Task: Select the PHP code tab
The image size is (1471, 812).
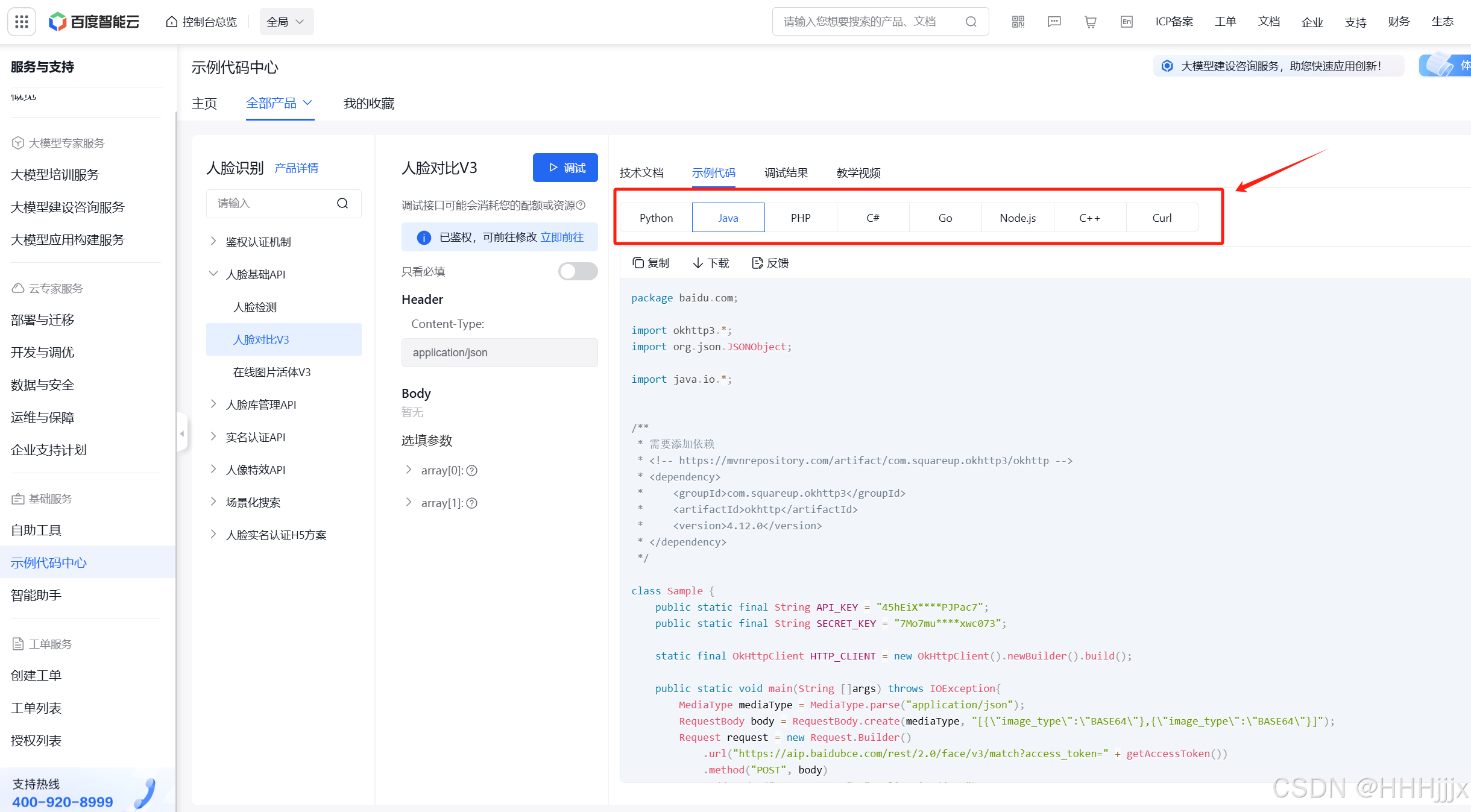Action: (x=801, y=218)
